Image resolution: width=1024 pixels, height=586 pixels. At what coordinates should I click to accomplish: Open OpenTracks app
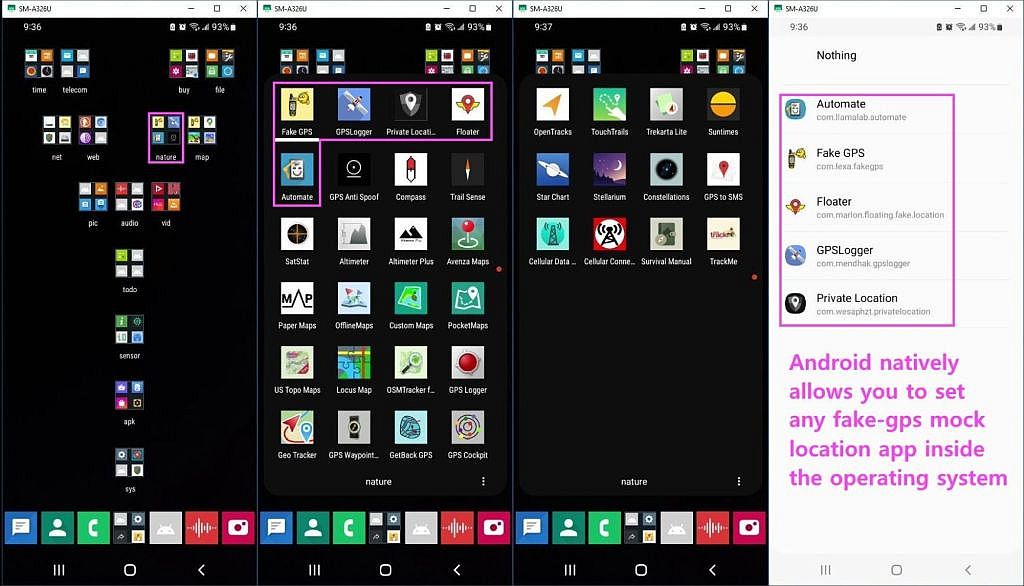pos(552,105)
